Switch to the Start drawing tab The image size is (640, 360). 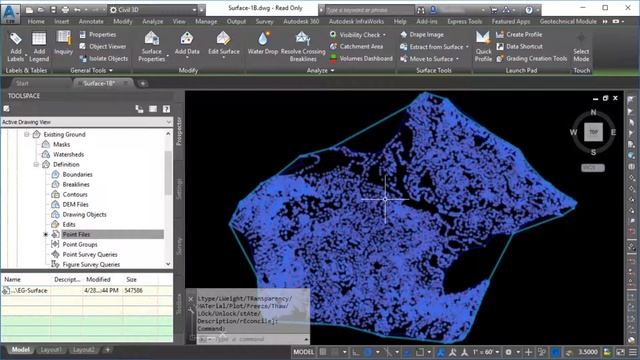(22, 83)
